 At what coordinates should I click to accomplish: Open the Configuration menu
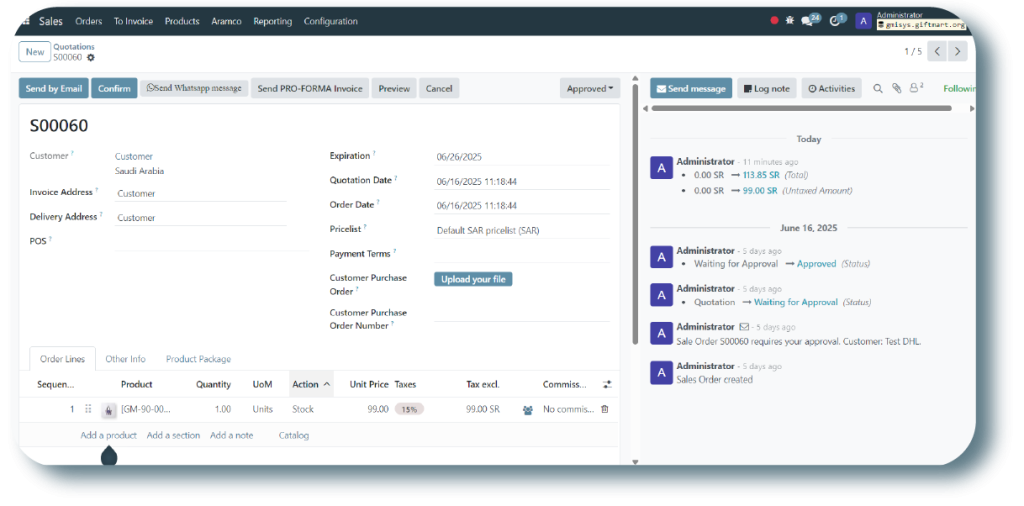click(x=330, y=21)
